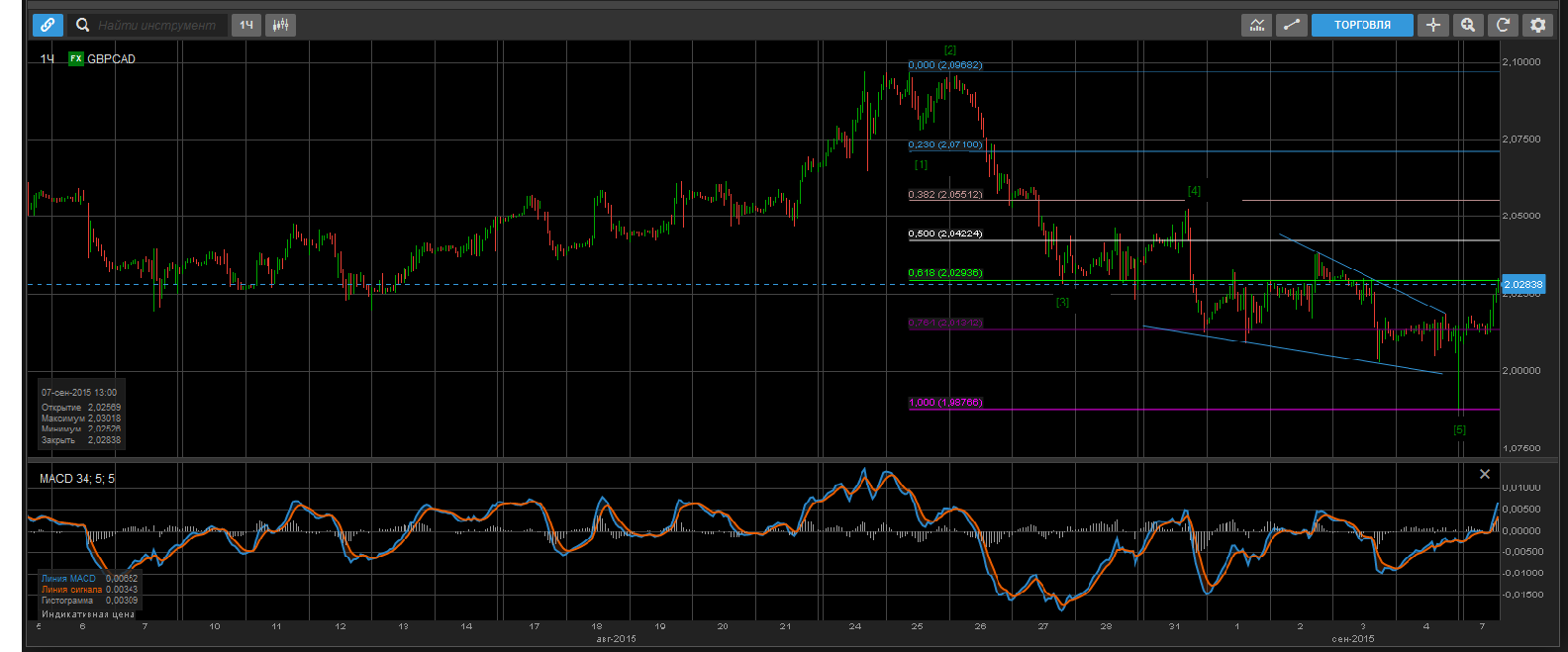Click the green wave label [4]
The image size is (1568, 652).
pos(1194,191)
